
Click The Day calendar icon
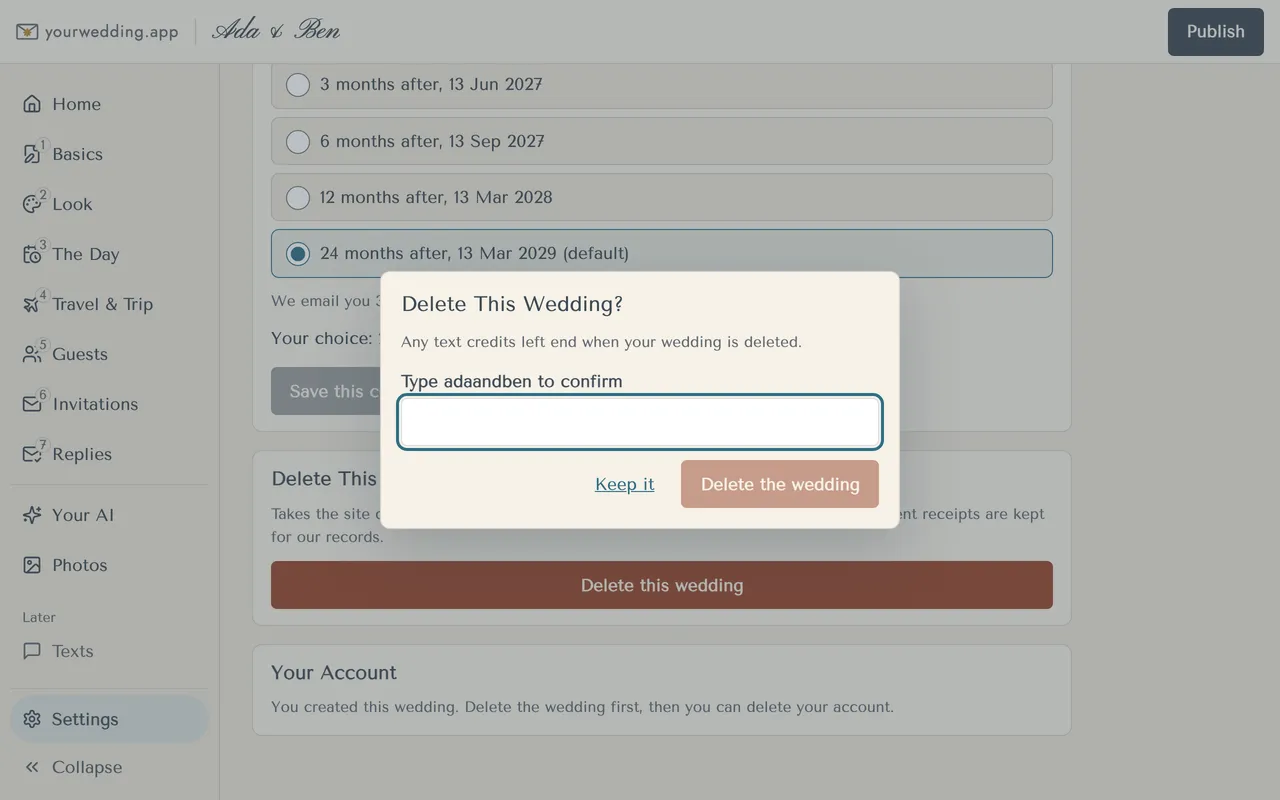pos(32,254)
